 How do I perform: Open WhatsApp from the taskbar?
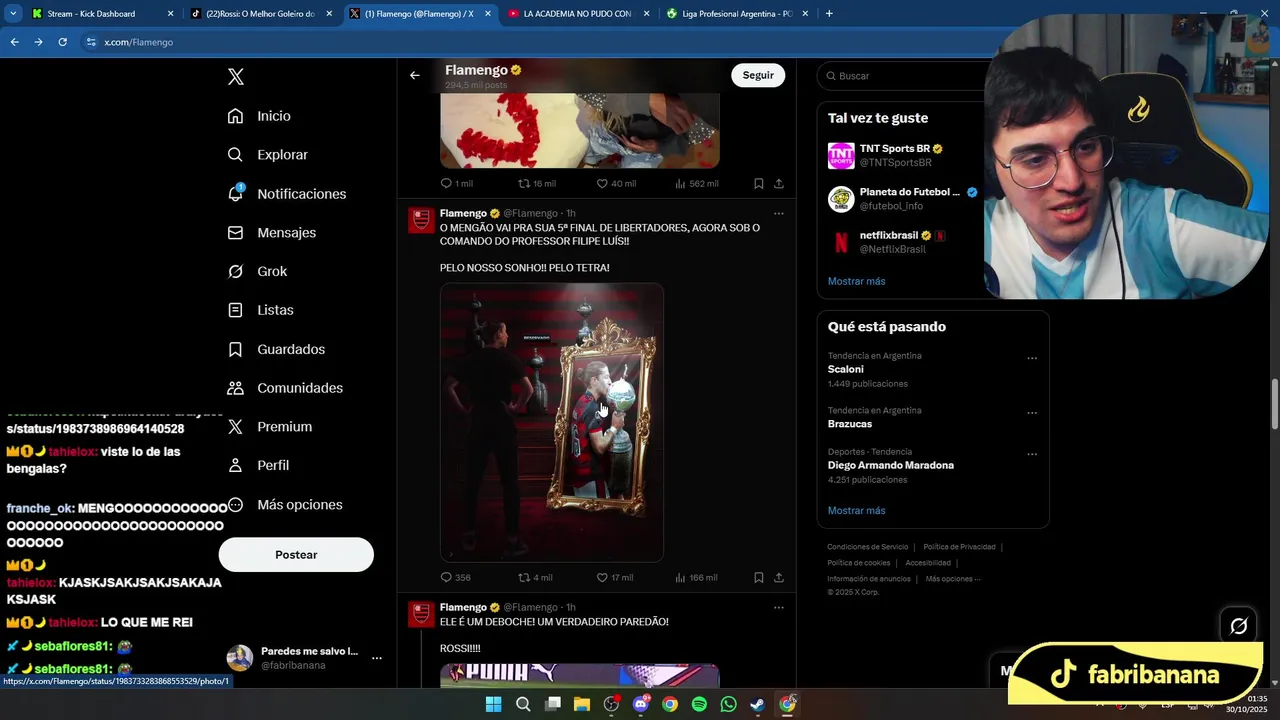(x=728, y=704)
